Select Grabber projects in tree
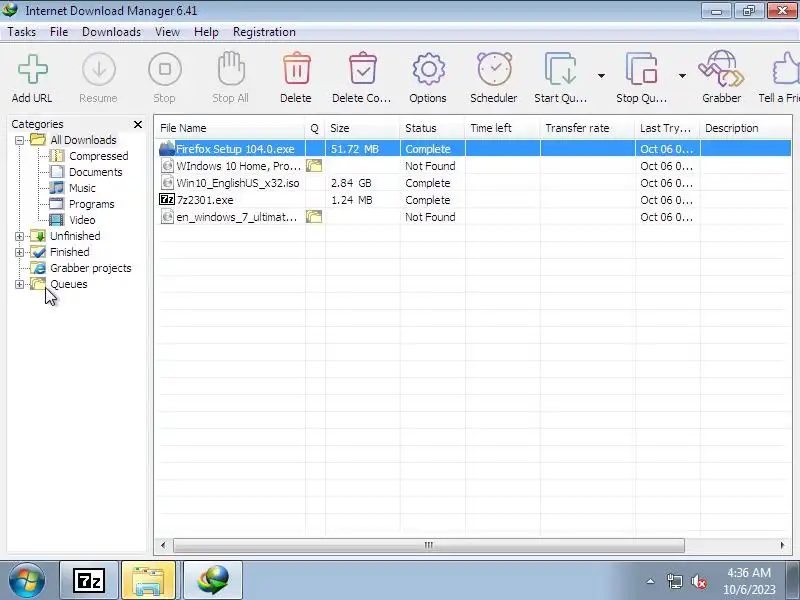 90,268
